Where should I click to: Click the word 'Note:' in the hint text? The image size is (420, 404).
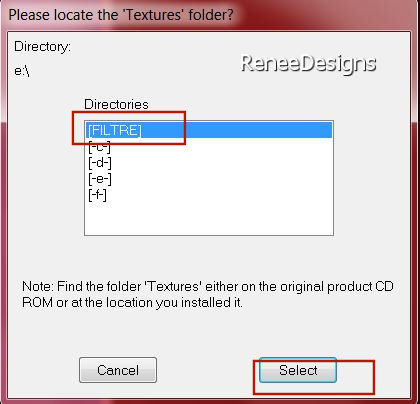tap(38, 286)
